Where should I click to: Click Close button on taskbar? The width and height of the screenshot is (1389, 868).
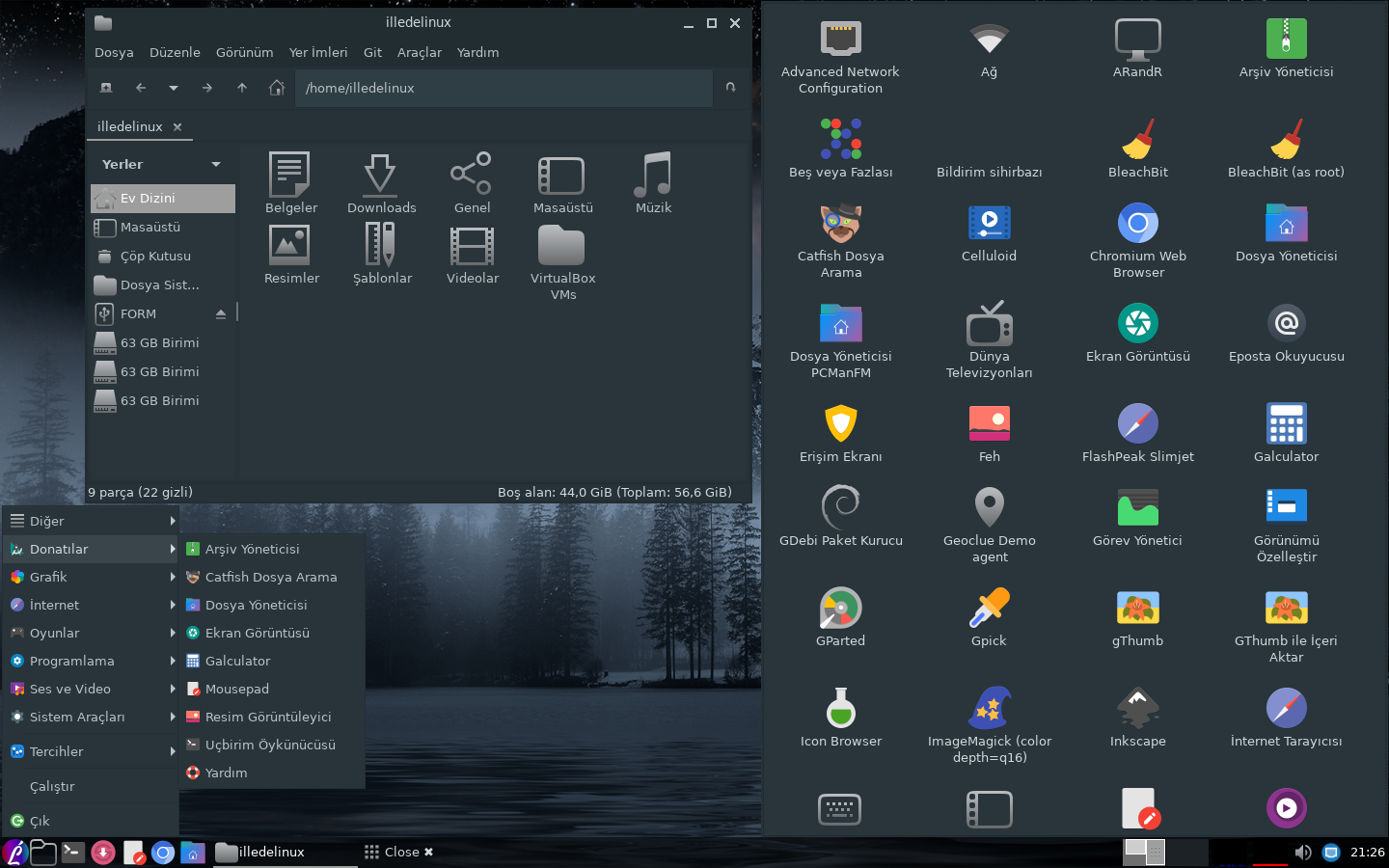pos(398,853)
